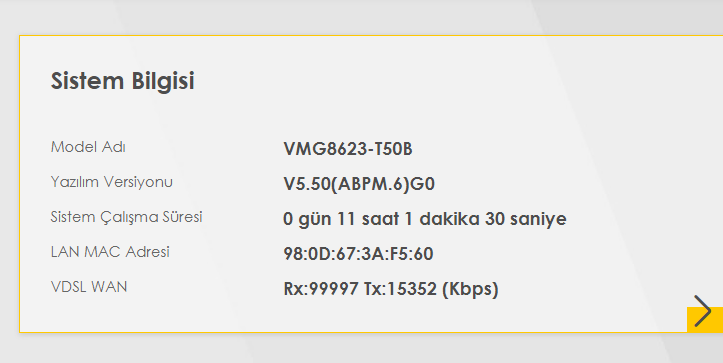Click the '11 saat' hours text
The height and width of the screenshot is (363, 723).
(368, 219)
